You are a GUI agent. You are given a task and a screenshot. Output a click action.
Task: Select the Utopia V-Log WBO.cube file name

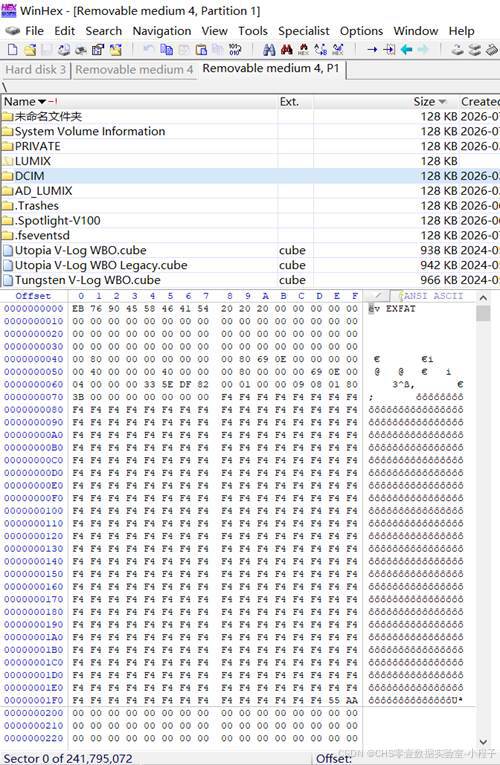pos(80,250)
